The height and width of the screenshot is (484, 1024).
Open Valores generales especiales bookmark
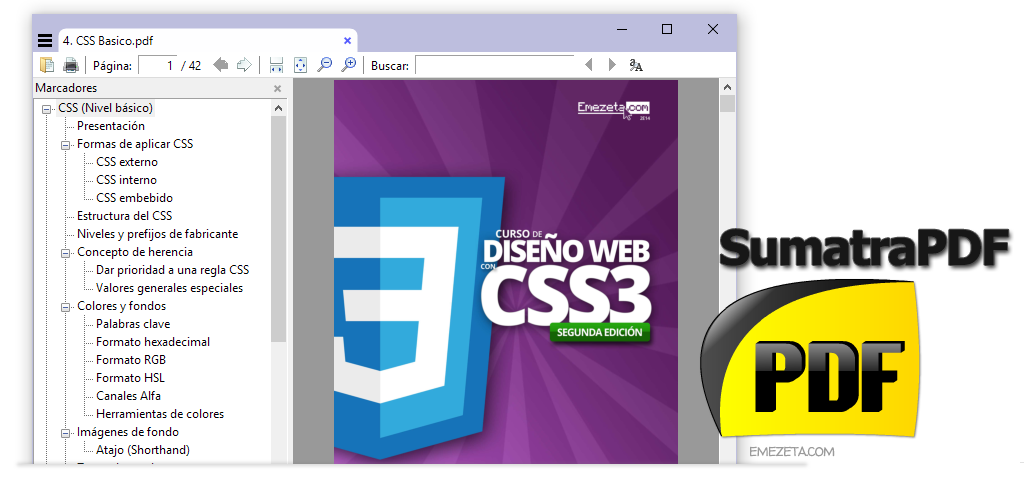point(170,288)
